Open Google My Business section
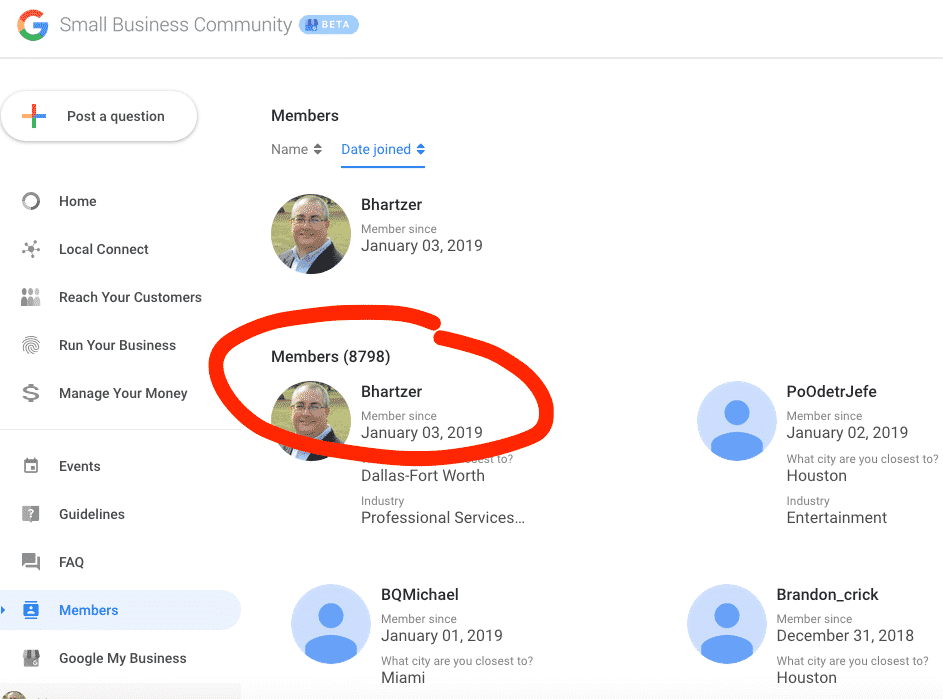This screenshot has width=943, height=699. 123,658
